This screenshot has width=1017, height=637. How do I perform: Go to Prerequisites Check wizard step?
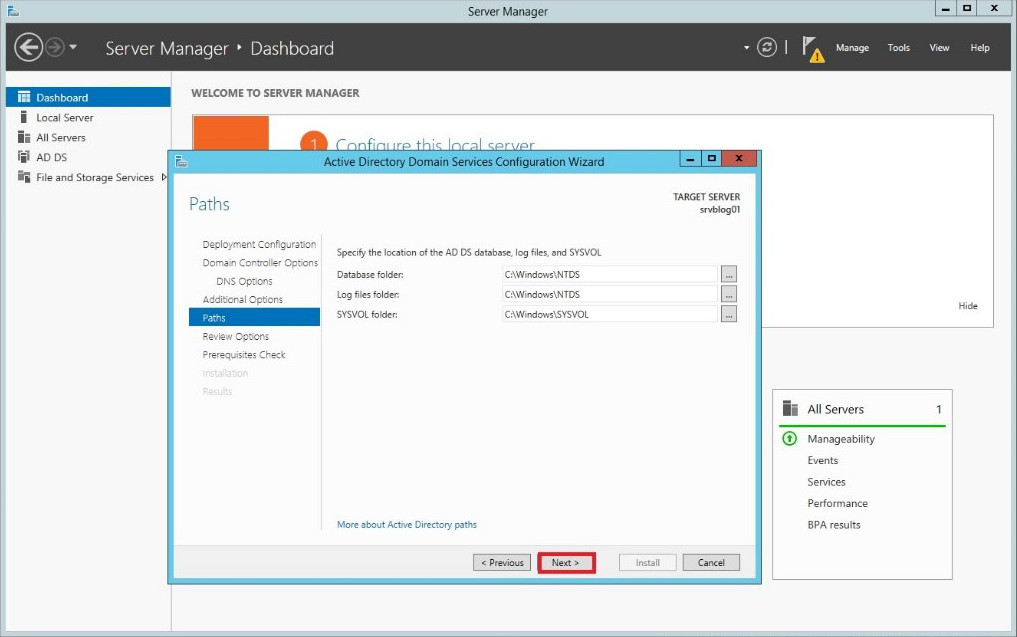pyautogui.click(x=244, y=354)
